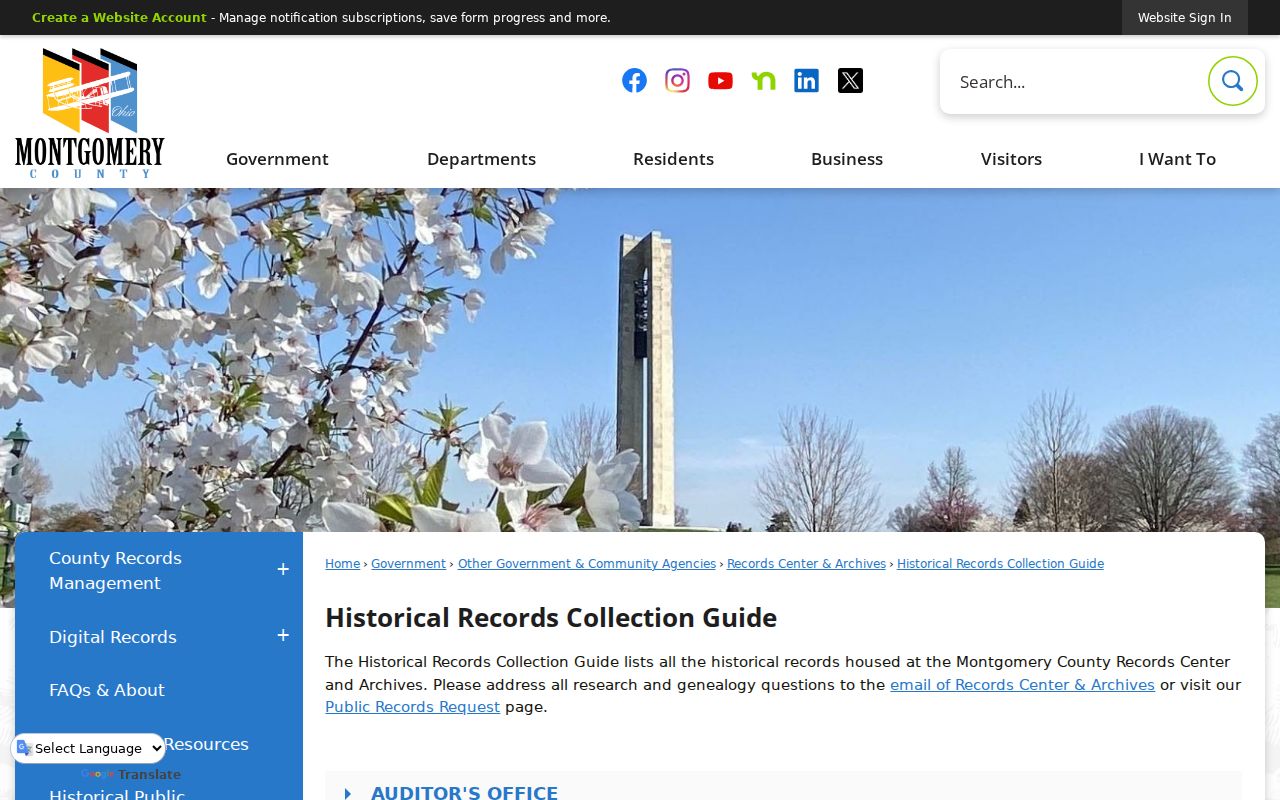
Task: Go to Home breadcrumb link
Action: click(342, 564)
